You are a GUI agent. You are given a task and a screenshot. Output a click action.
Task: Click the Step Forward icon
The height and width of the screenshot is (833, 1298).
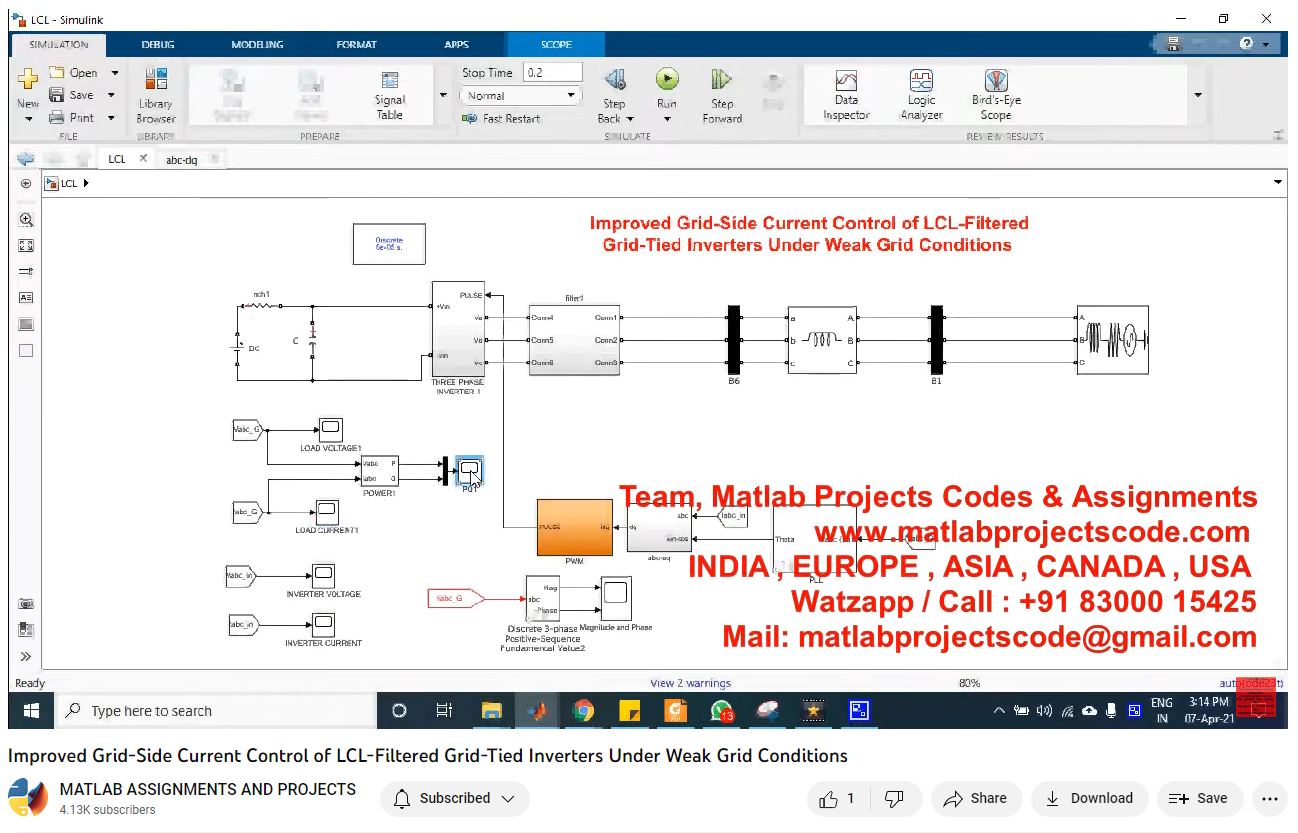point(721,81)
